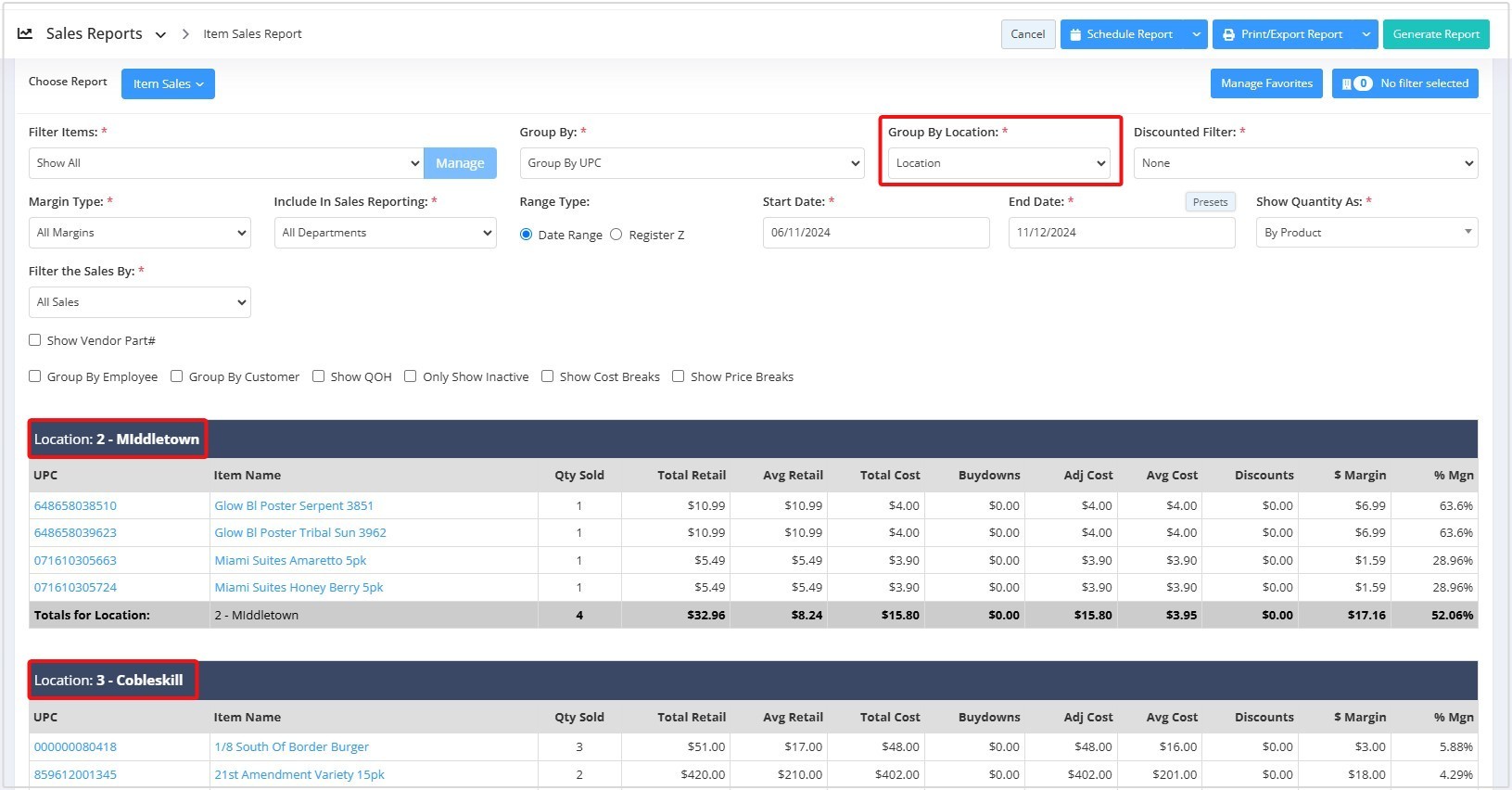Select the Date Range radio button
This screenshot has width=1512, height=790.
point(526,235)
